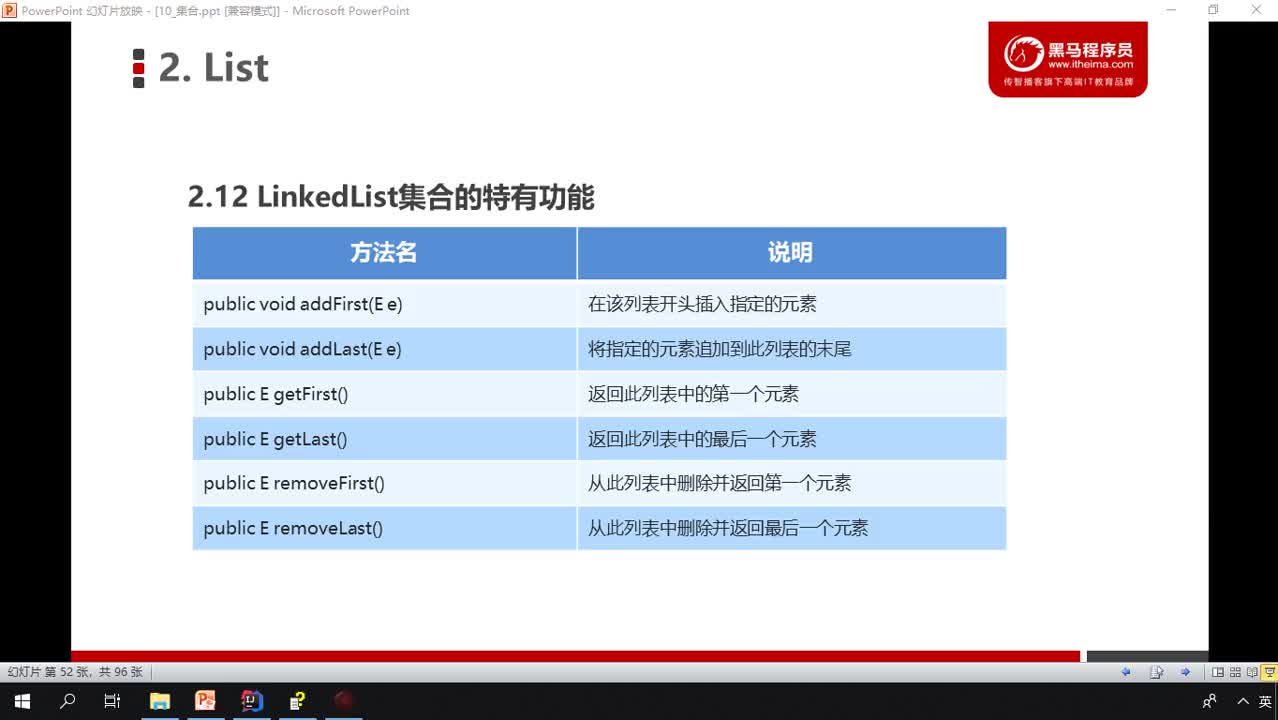Click the '2. List' slide title
1278x720 pixels.
click(214, 67)
